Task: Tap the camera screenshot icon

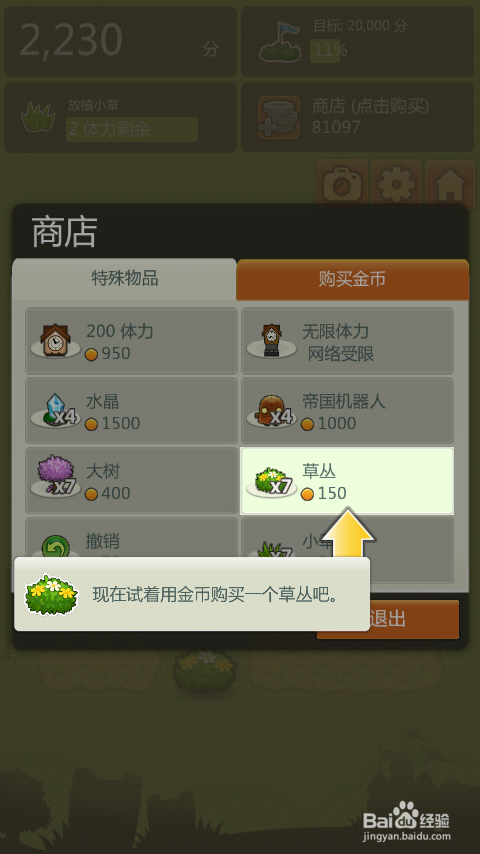Action: (x=342, y=184)
